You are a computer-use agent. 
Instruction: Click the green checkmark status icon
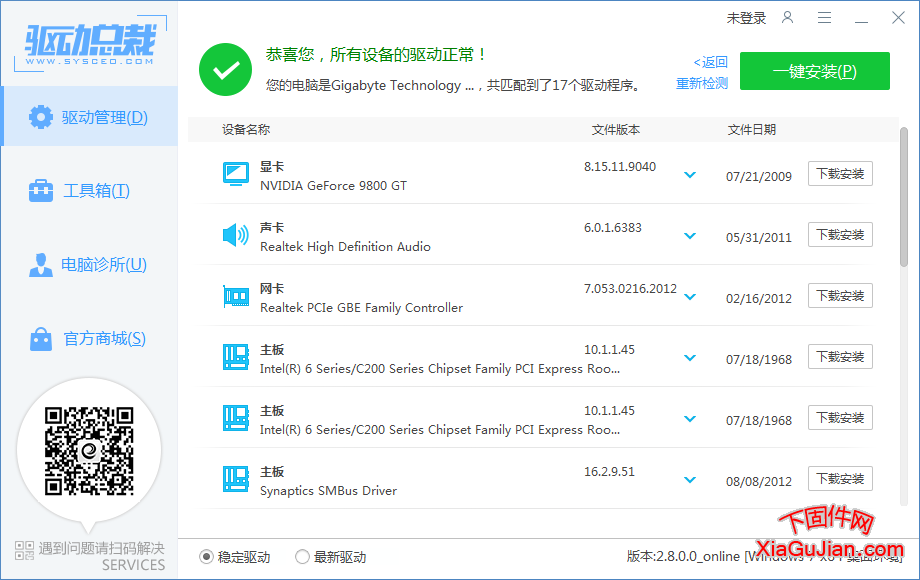pos(225,69)
